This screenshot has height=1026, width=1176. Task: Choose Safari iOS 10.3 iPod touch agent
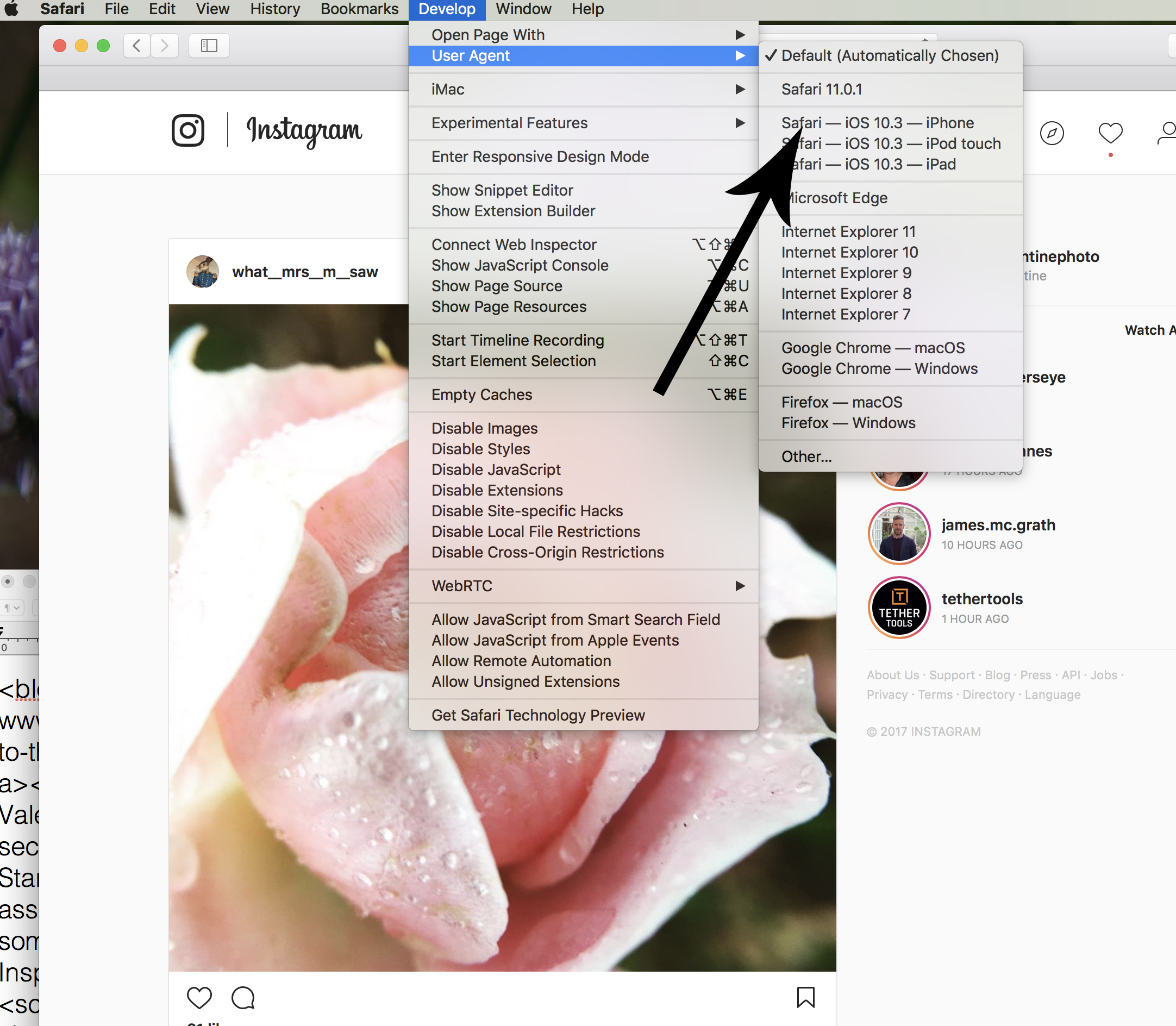890,143
